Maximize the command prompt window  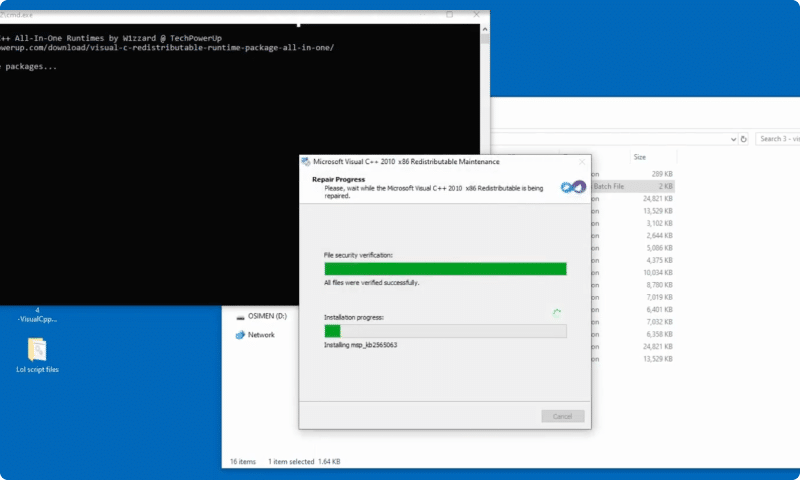click(450, 15)
